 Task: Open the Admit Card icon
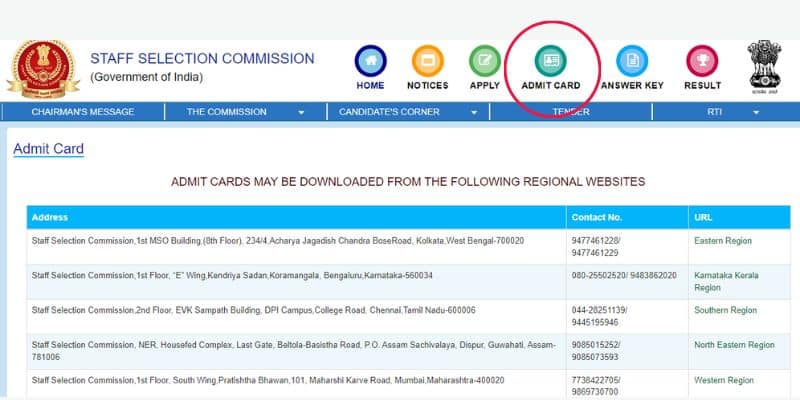pyautogui.click(x=551, y=61)
